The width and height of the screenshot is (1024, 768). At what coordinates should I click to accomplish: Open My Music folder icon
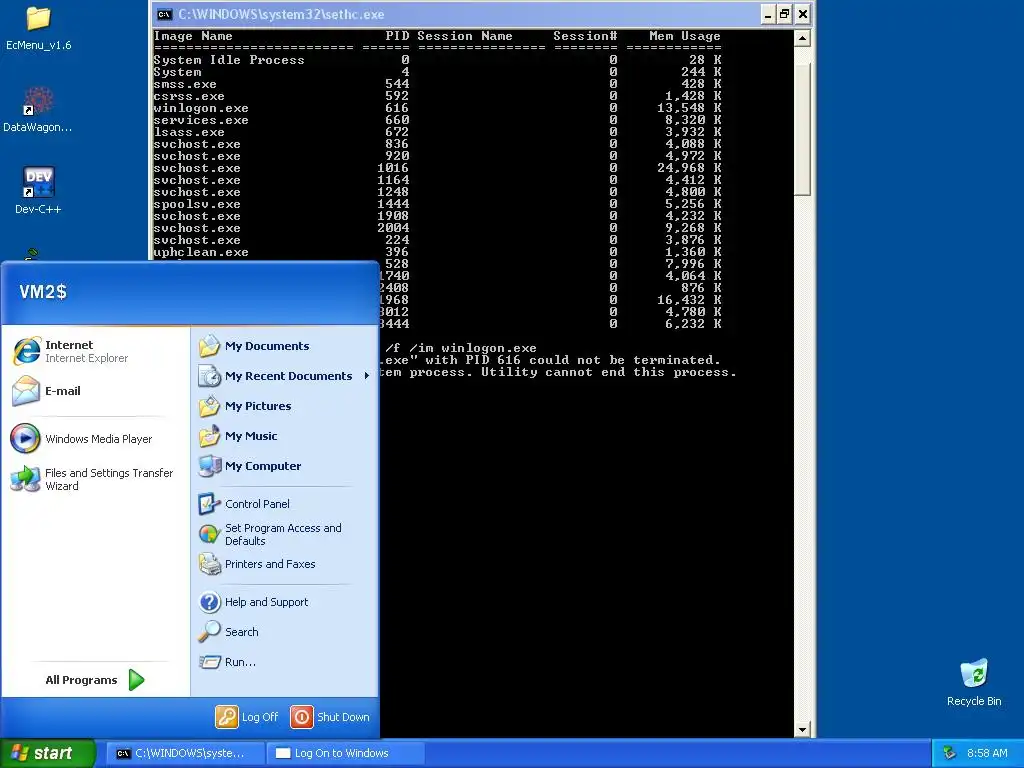point(210,436)
